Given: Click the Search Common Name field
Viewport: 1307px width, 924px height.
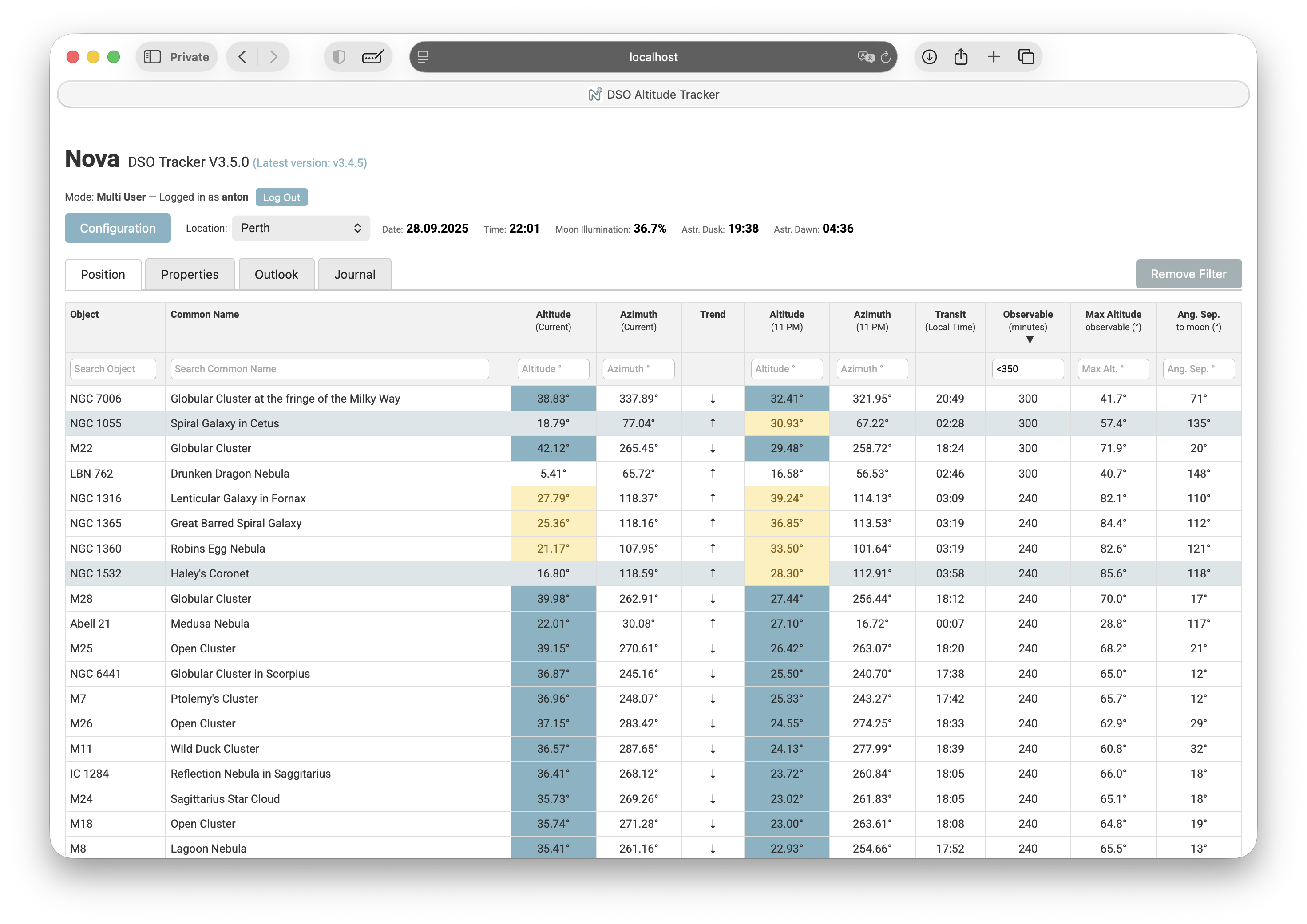Looking at the screenshot, I should click(329, 369).
